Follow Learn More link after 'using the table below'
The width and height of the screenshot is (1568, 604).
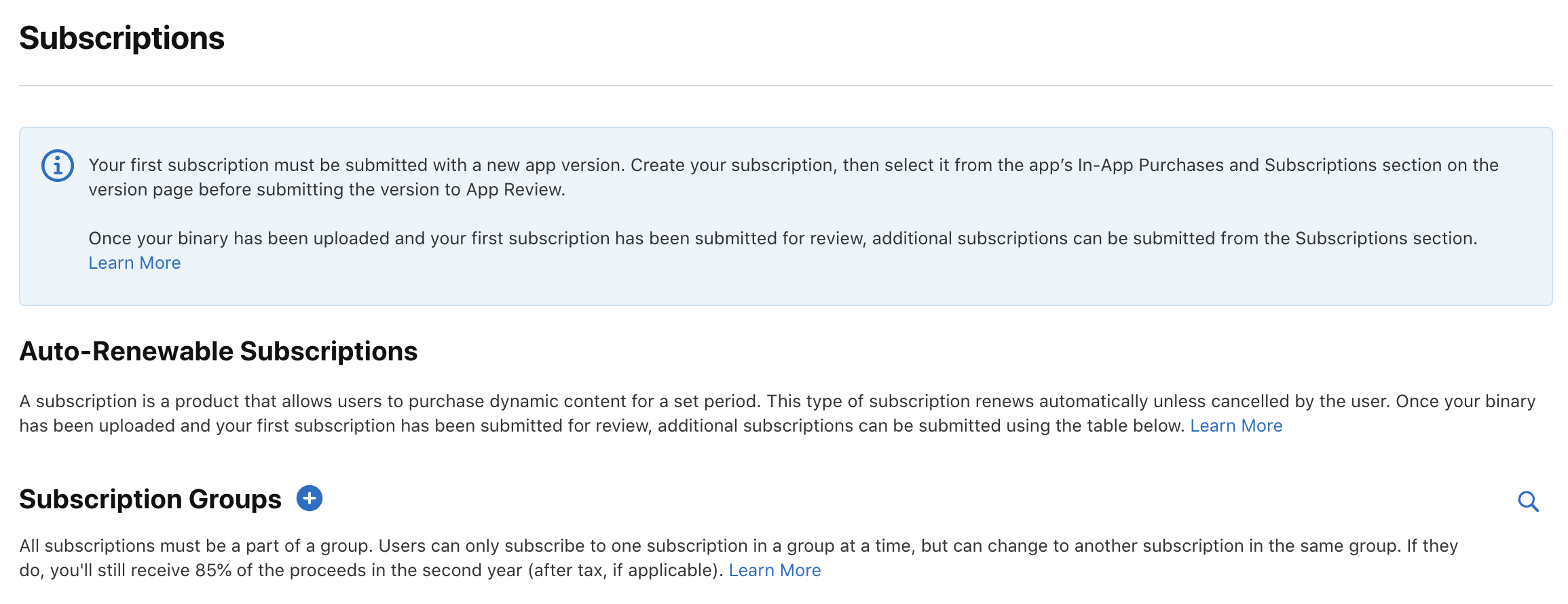(x=1235, y=426)
